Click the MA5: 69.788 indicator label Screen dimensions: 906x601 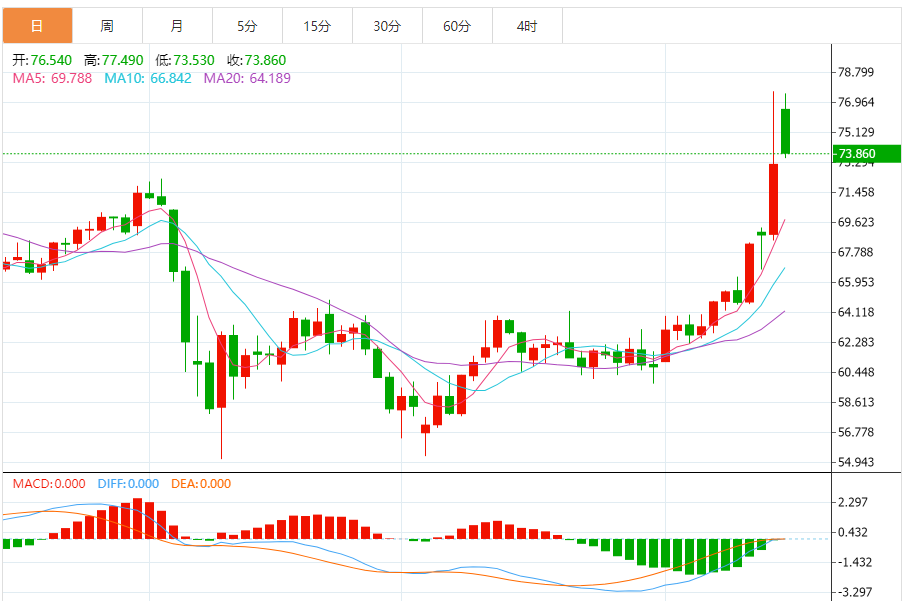click(x=52, y=78)
